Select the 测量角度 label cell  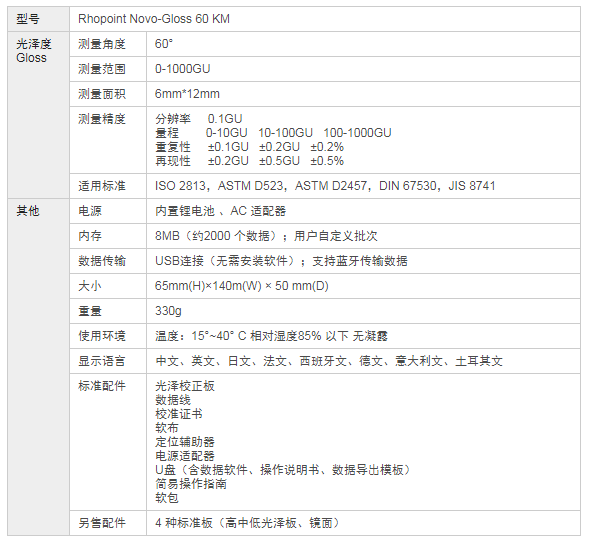pos(108,44)
